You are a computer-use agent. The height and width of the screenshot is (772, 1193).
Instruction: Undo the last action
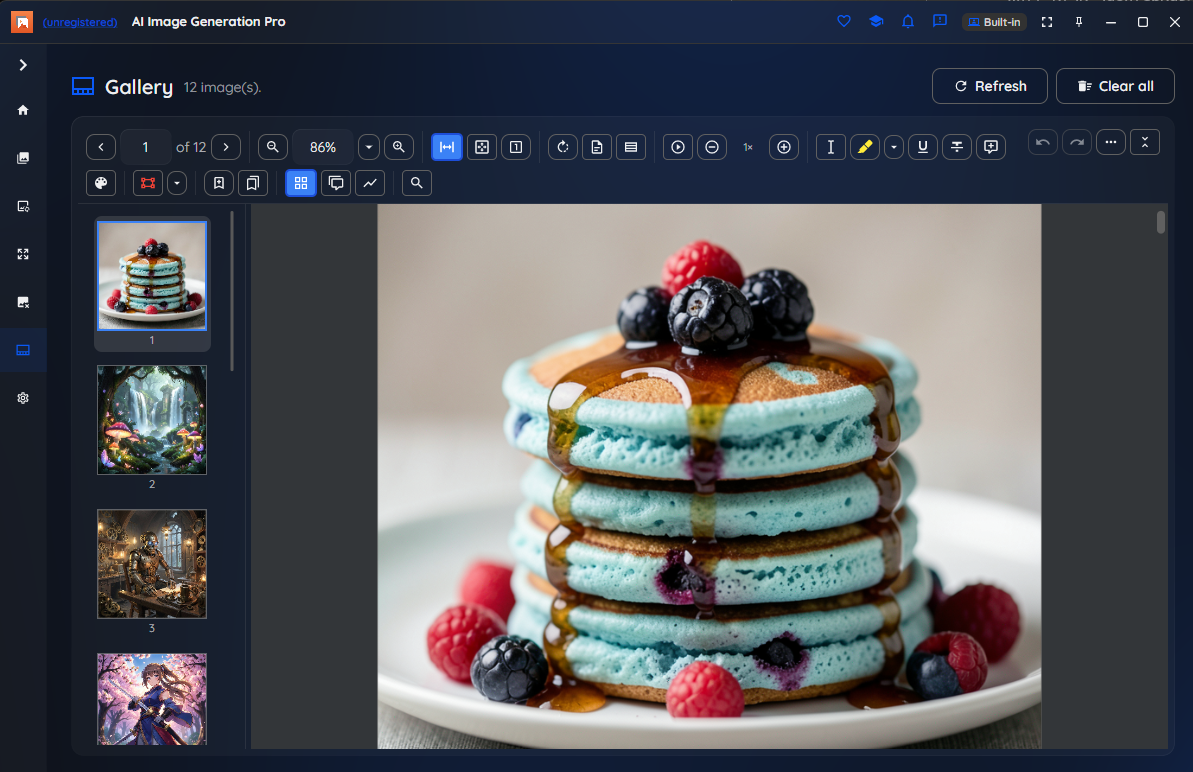pos(1043,142)
